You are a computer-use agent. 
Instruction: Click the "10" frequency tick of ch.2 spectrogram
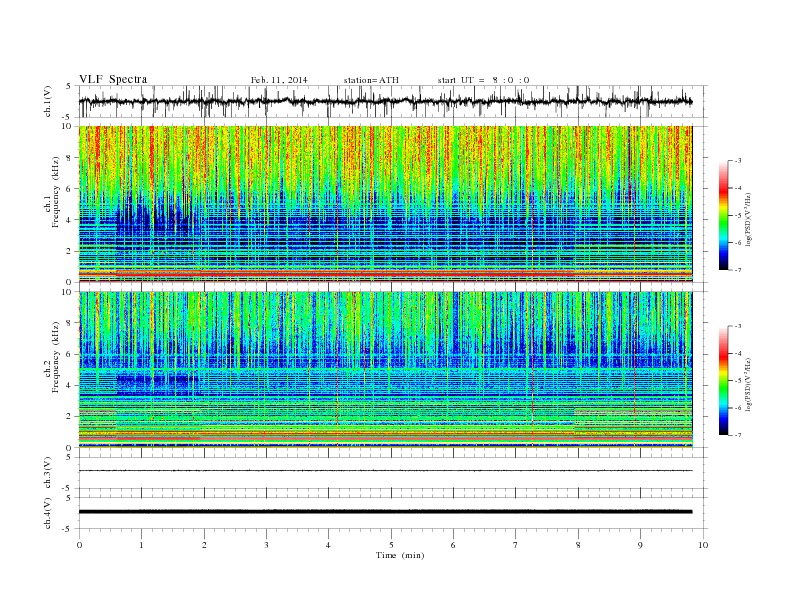(69, 292)
